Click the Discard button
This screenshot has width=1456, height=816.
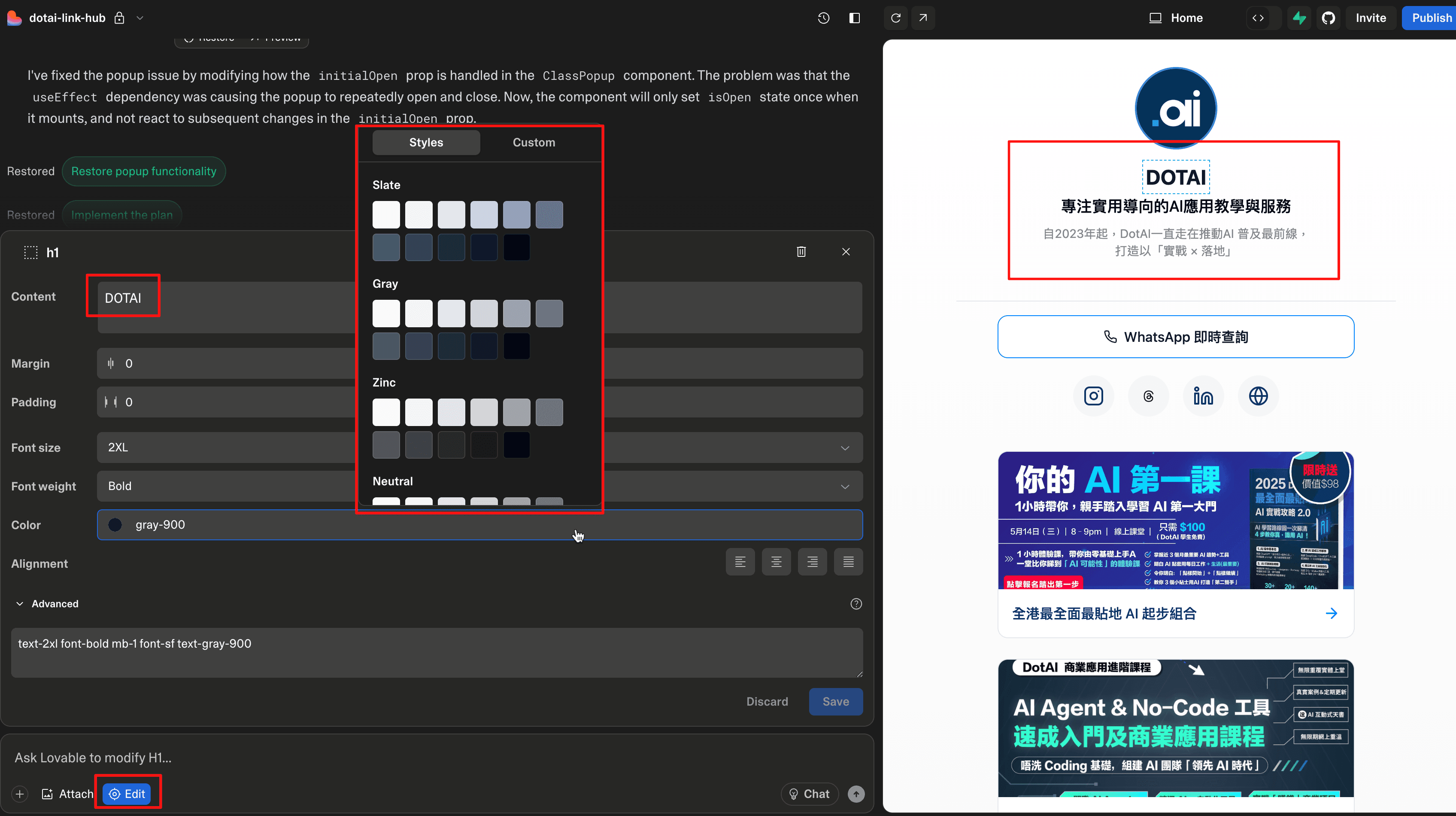pyautogui.click(x=767, y=702)
